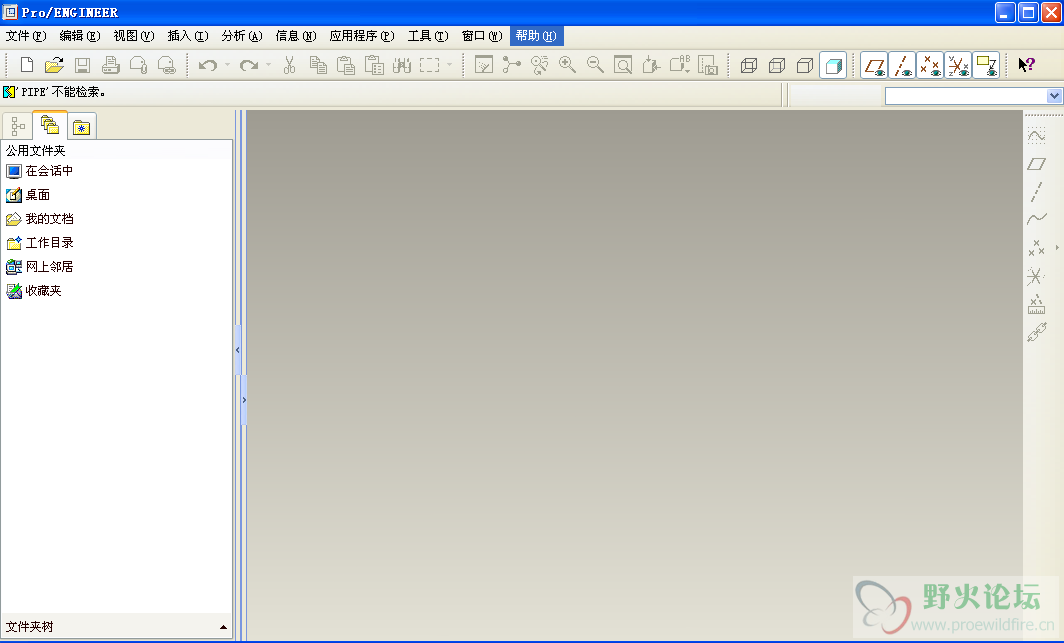Open the selection box dropdown arrow
Screen dimensions: 1064x643
(449, 65)
